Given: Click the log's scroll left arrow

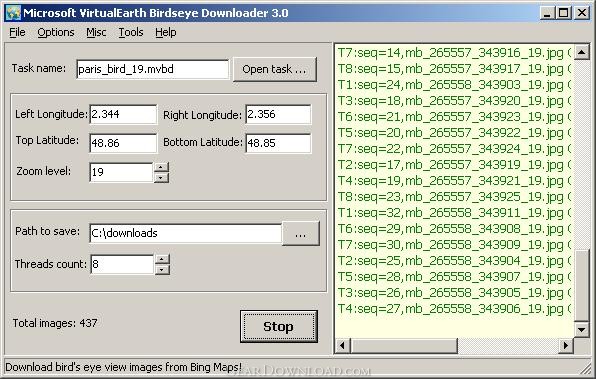Looking at the screenshot, I should 342,345.
